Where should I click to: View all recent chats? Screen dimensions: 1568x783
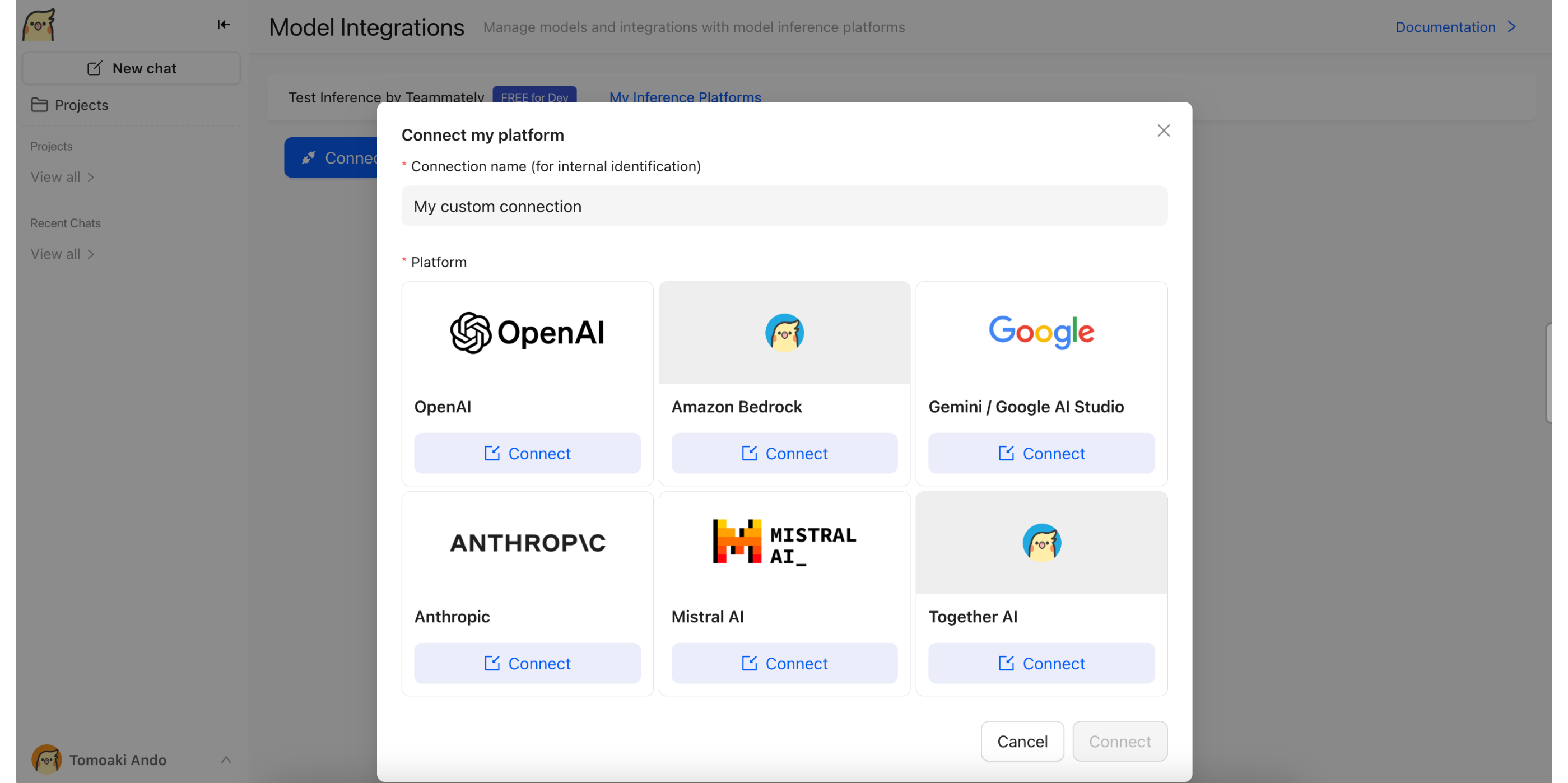[62, 254]
